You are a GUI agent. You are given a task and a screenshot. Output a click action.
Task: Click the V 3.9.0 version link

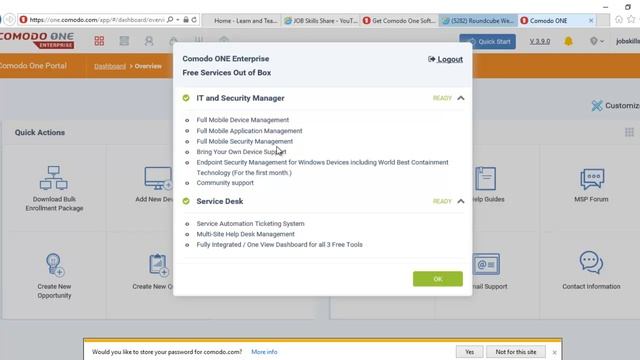click(540, 41)
